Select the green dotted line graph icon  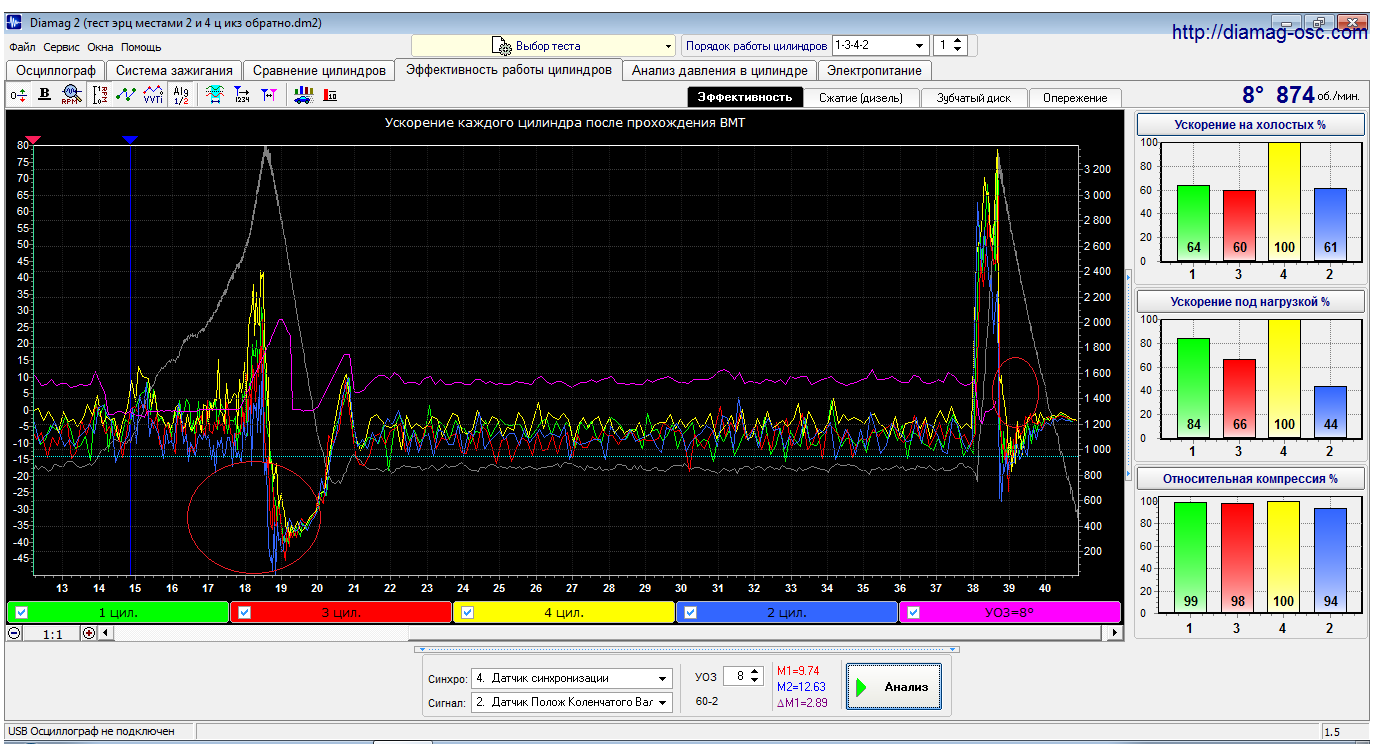click(x=126, y=95)
